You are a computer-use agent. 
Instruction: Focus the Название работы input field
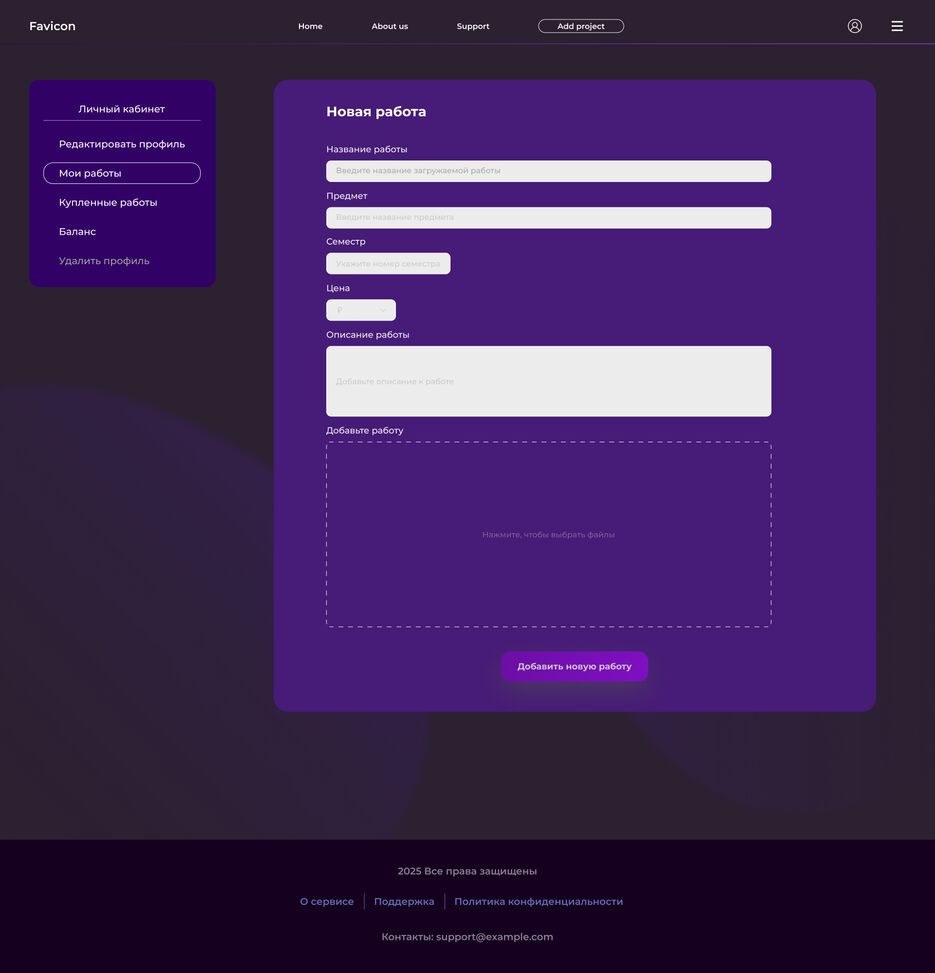pyautogui.click(x=548, y=171)
